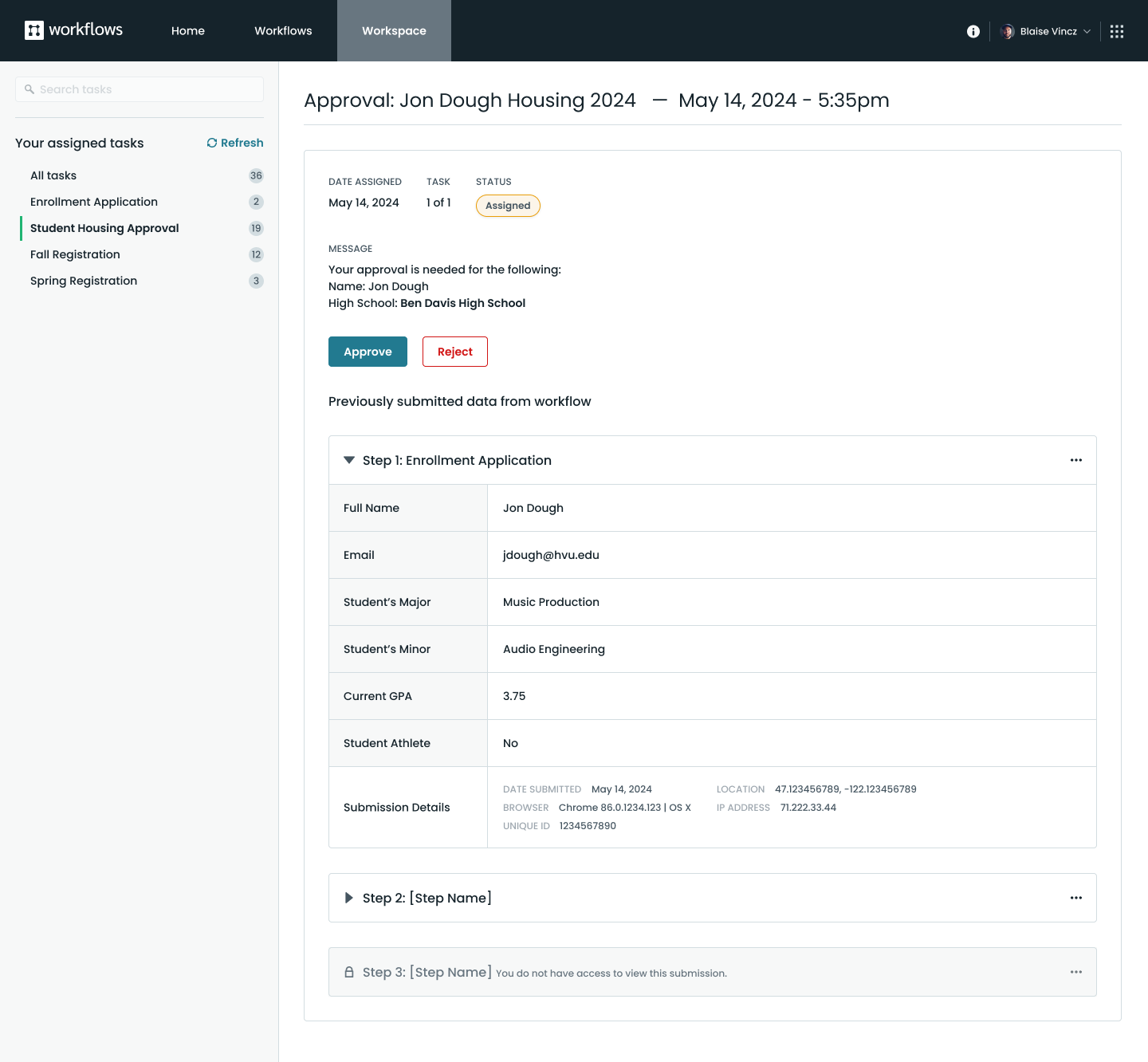Viewport: 1148px width, 1062px height.
Task: Select Fall Registration task category
Action: (75, 254)
